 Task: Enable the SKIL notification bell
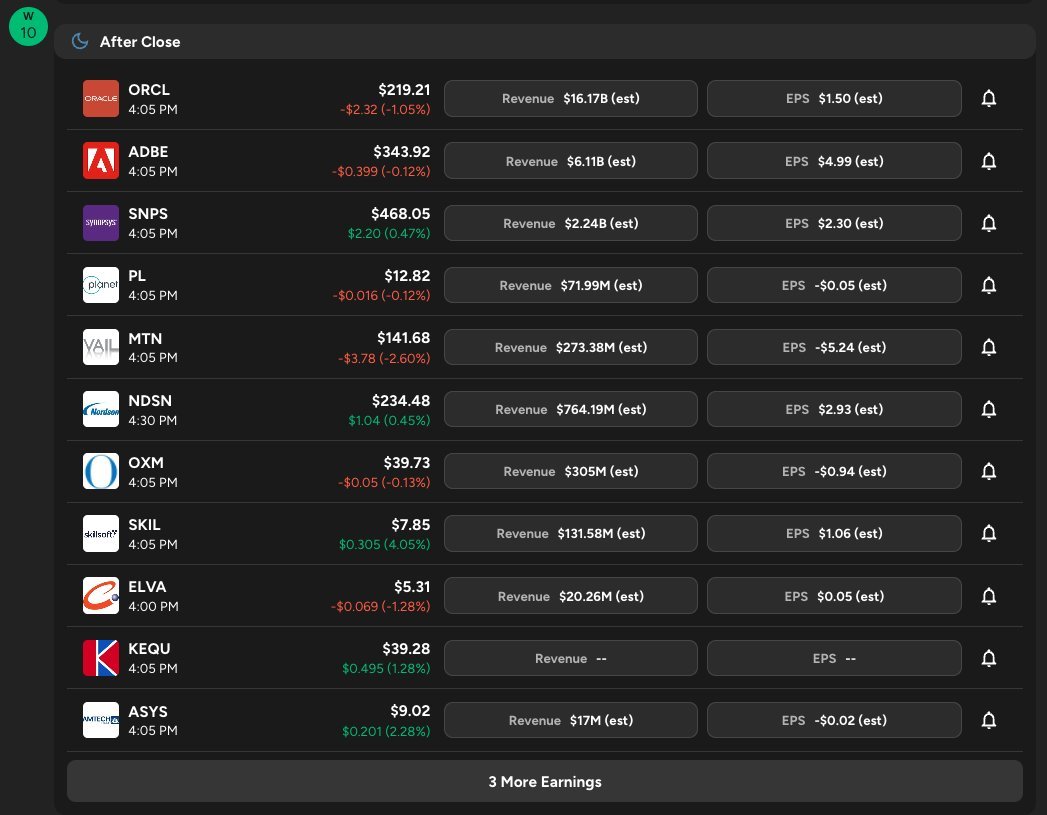click(989, 533)
